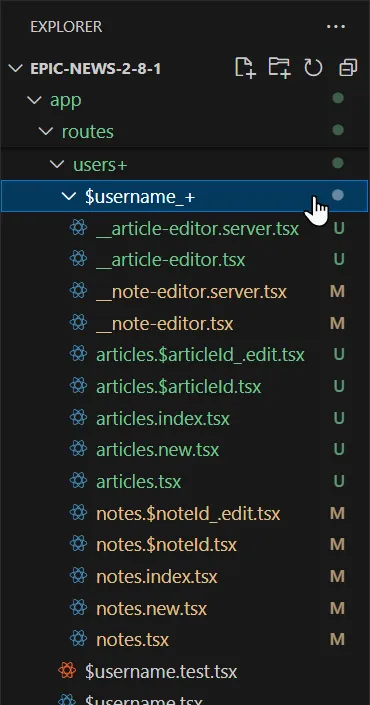Image resolution: width=370 pixels, height=705 pixels.
Task: Click the M badge on notes.tsx
Action: coord(338,639)
